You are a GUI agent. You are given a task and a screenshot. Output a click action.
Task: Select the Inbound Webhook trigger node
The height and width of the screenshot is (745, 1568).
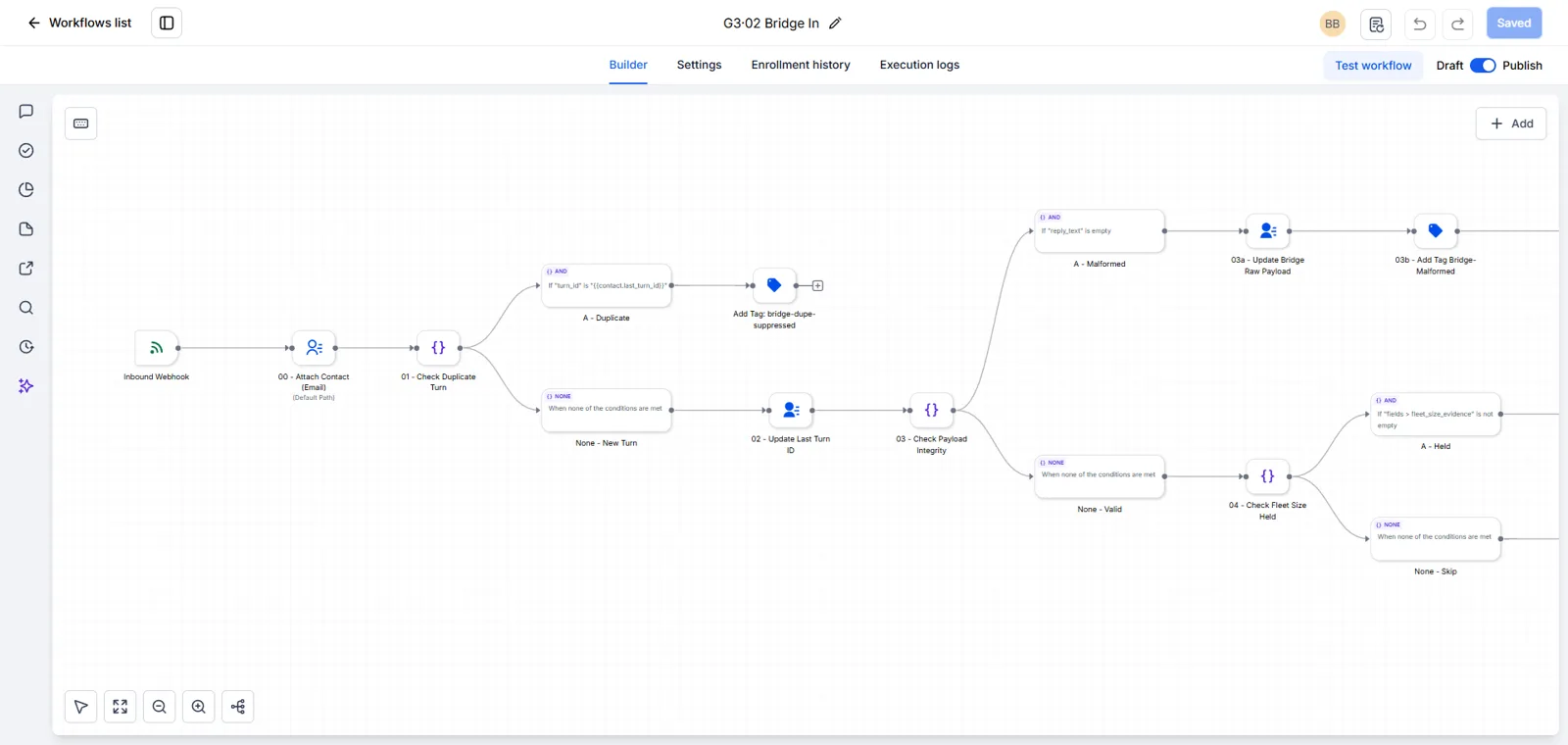(x=157, y=348)
